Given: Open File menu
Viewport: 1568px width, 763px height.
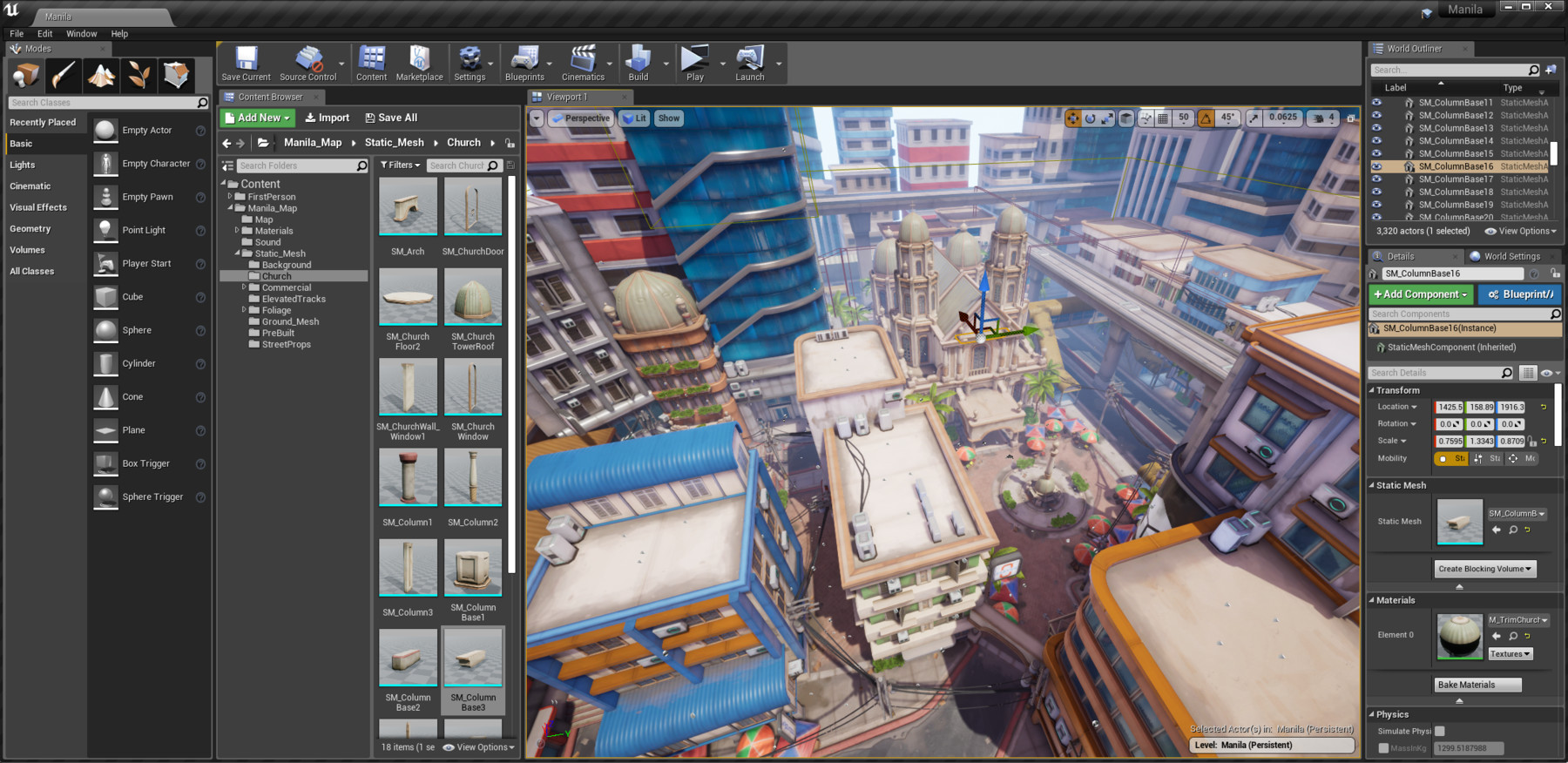Looking at the screenshot, I should coord(17,34).
